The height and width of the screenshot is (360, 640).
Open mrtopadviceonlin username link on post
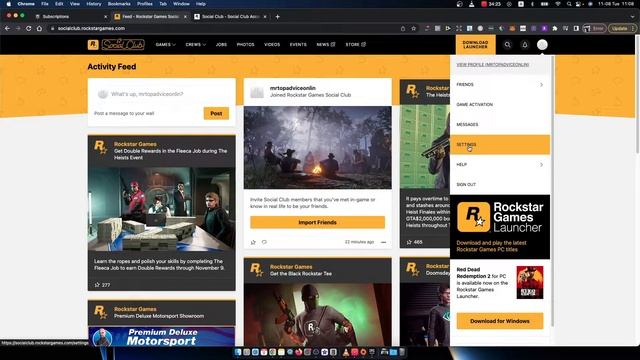[293, 88]
